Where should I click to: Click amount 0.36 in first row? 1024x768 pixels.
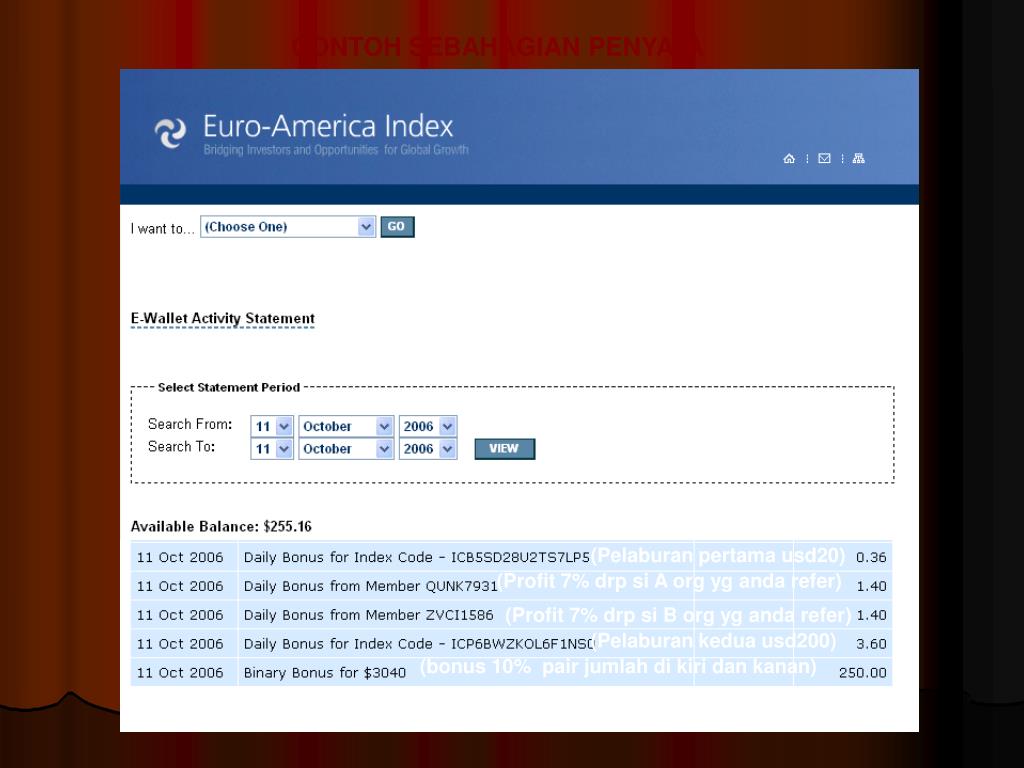871,557
